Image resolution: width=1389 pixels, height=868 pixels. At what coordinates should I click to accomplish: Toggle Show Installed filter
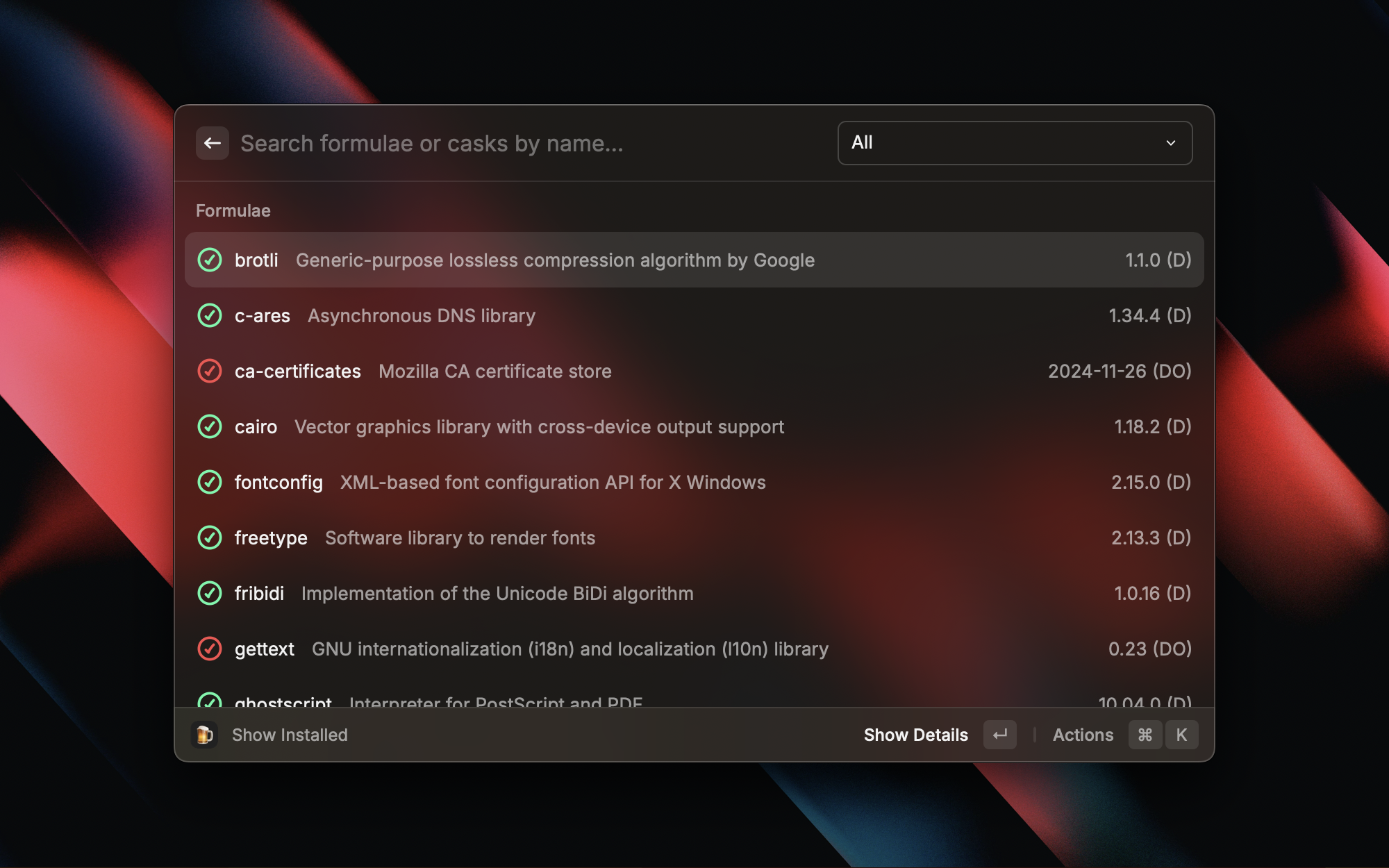click(x=290, y=735)
